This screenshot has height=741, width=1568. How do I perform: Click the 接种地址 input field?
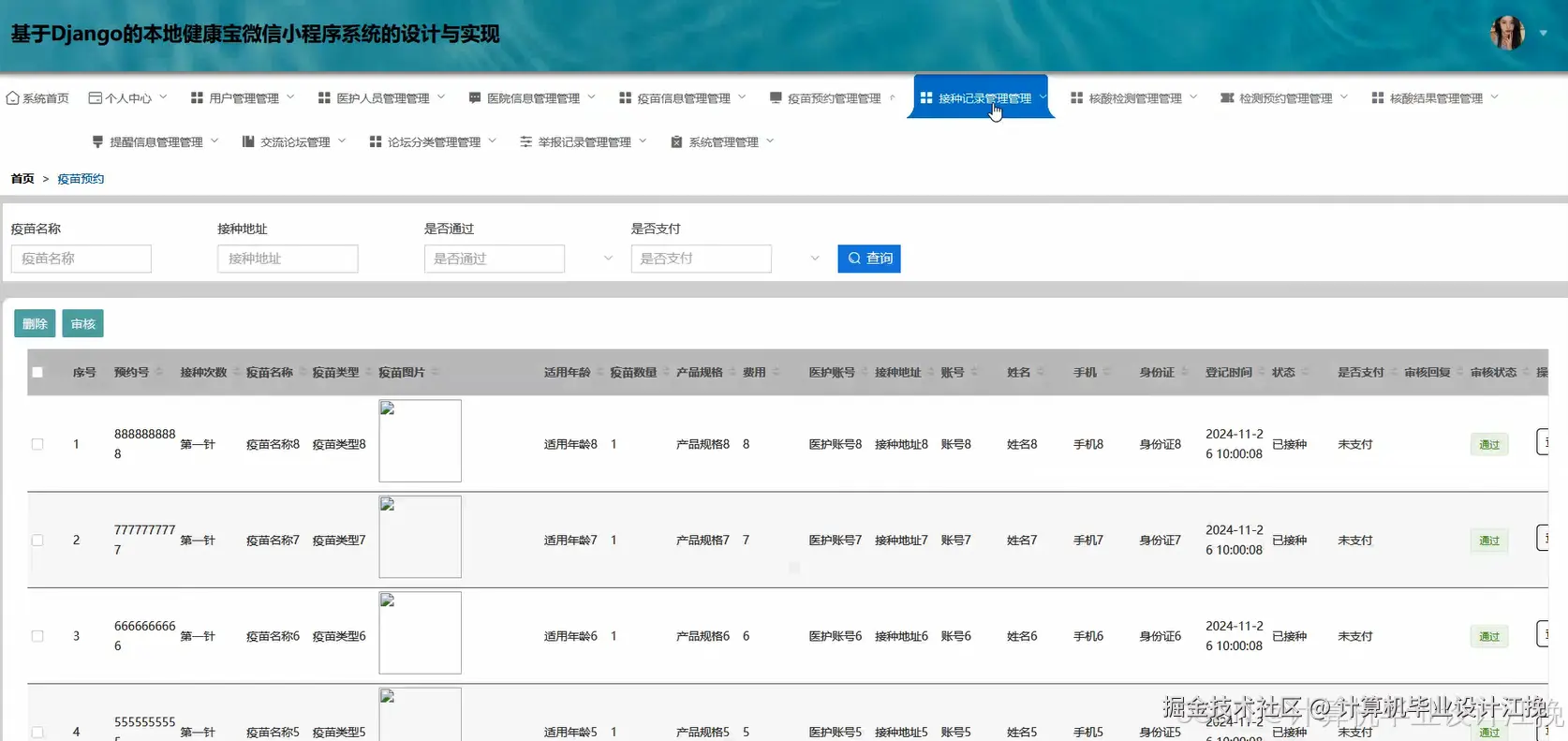tap(288, 259)
